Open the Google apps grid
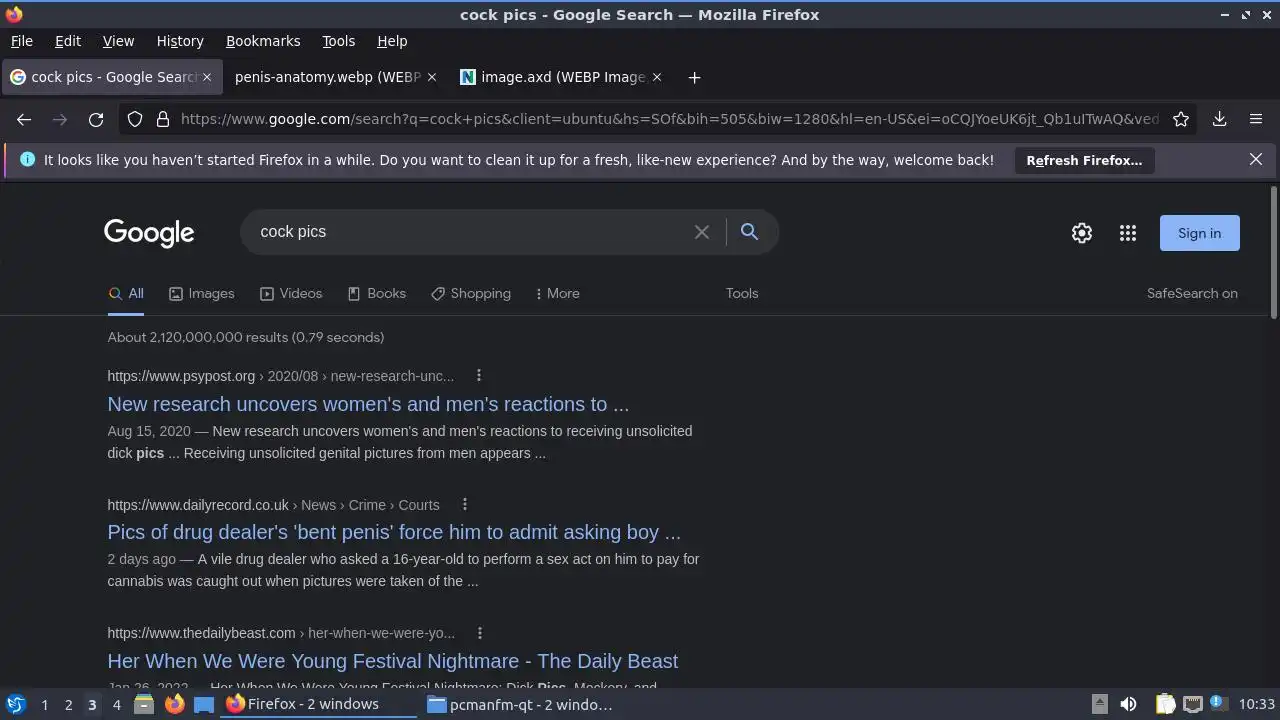Viewport: 1280px width, 720px height. [x=1128, y=233]
